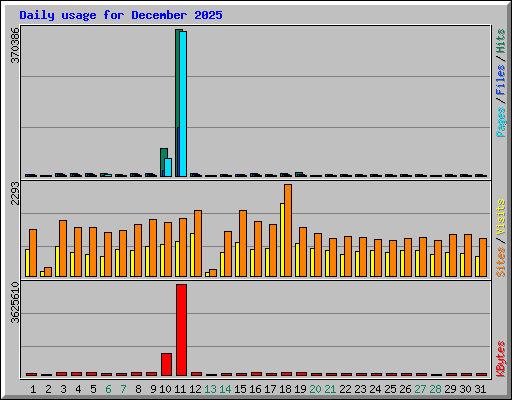512x400 pixels.
Task: Click green day label 14 on the x-axis
Action: [x=225, y=389]
